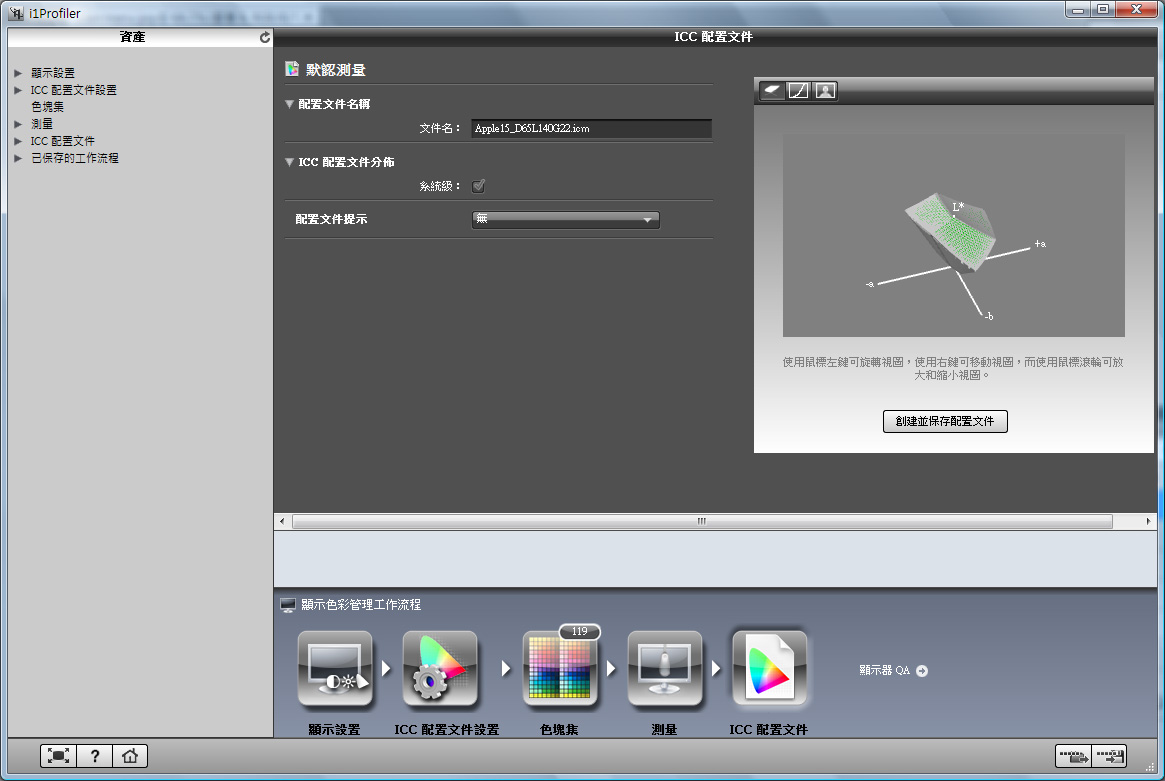
Task: Open the 配置文件提示 dropdown
Action: 565,220
